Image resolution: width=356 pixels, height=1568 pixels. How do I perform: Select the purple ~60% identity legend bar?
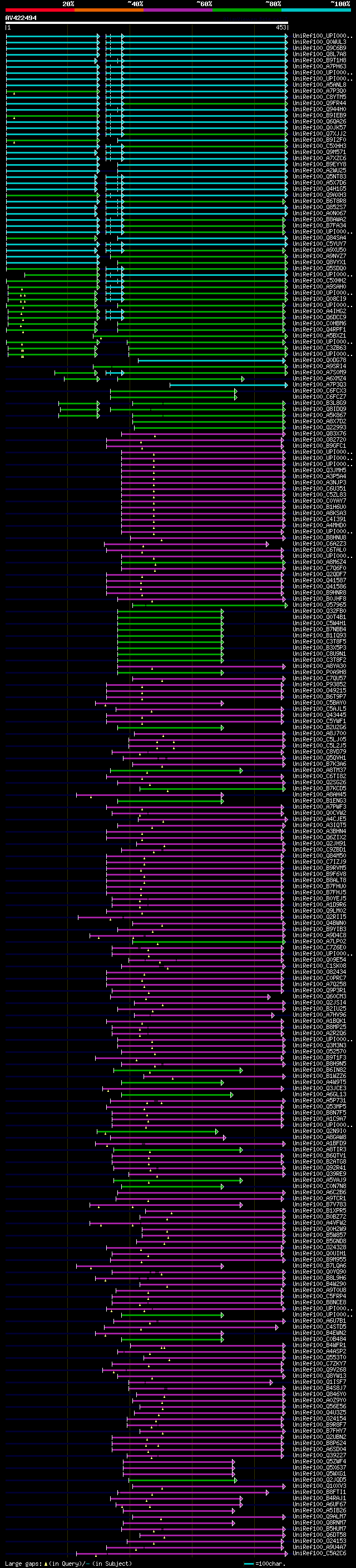(179, 10)
